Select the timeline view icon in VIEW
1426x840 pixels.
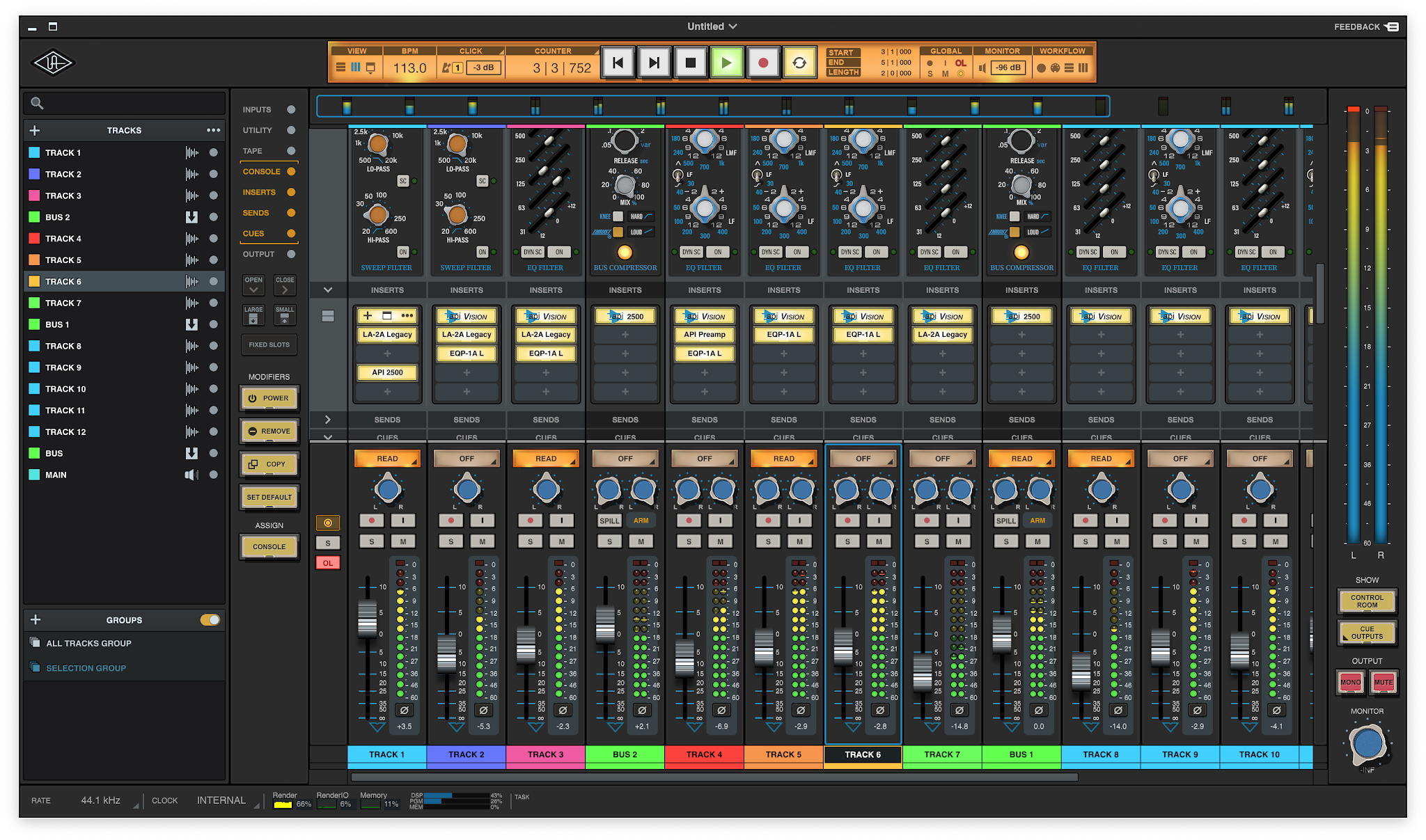340,68
